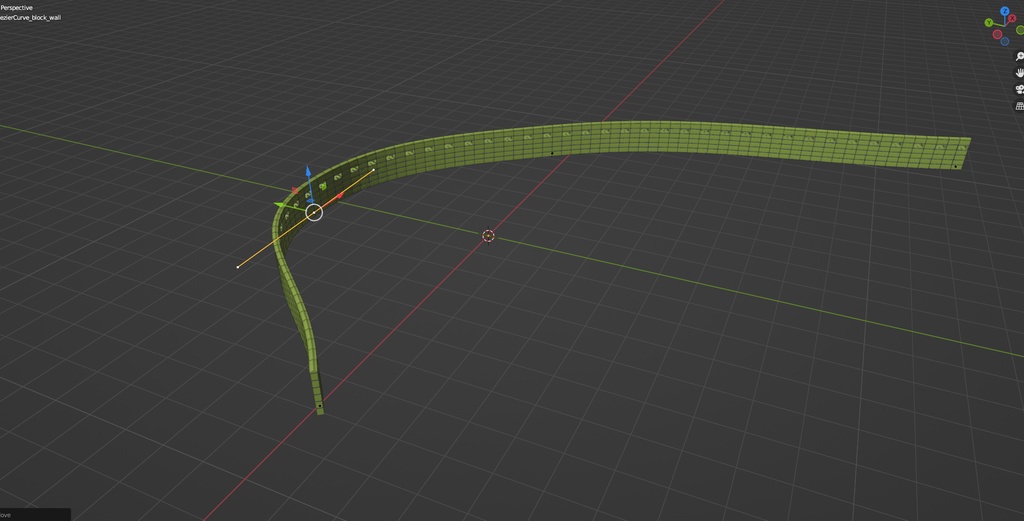1024x521 pixels.
Task: Click the negative Z blue circle on gizmo
Action: coord(1004,41)
